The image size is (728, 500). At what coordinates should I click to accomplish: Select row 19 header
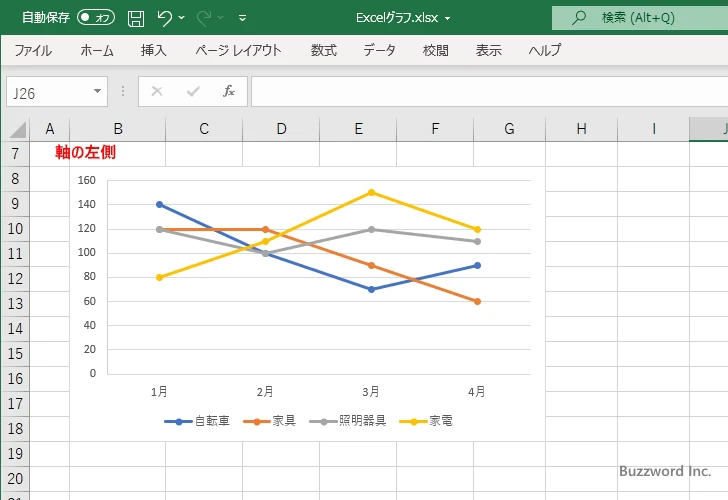click(15, 454)
